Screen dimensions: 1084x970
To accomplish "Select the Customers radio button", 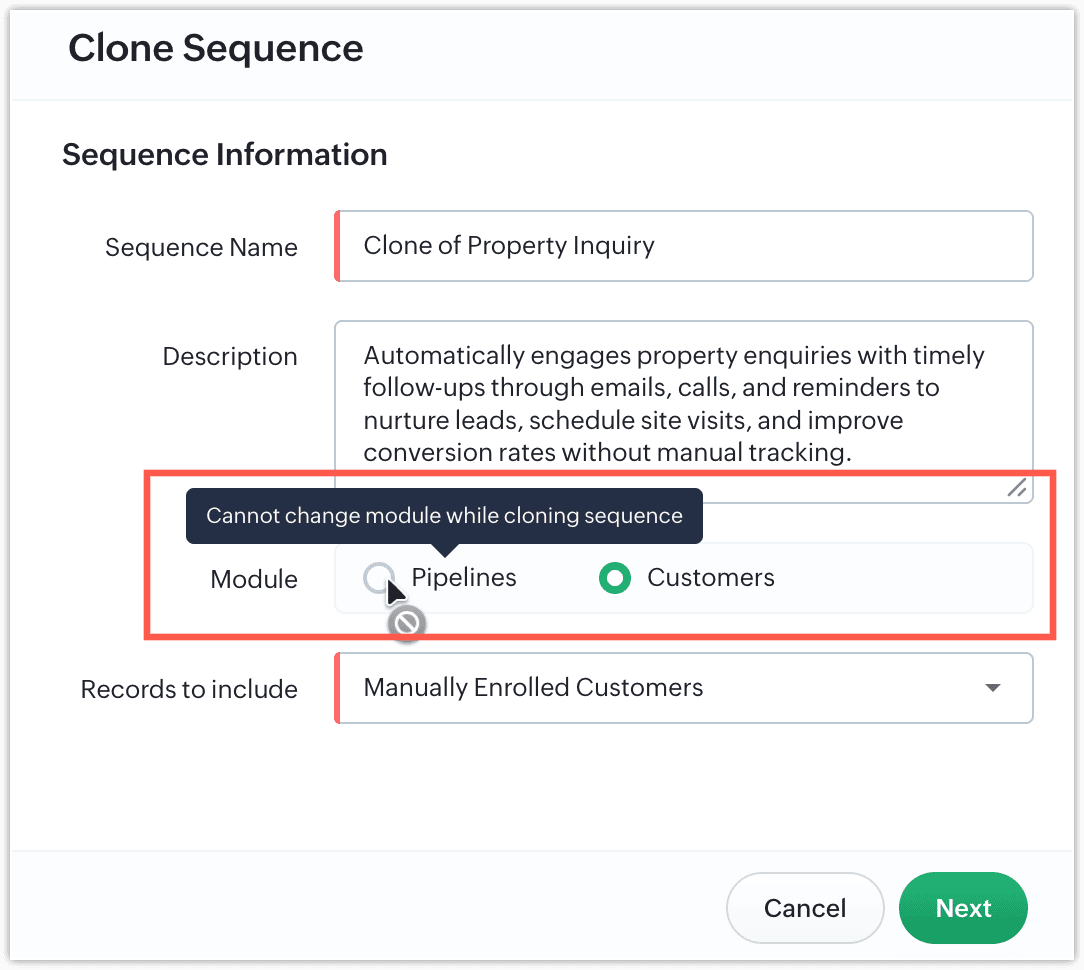I will pos(615,577).
